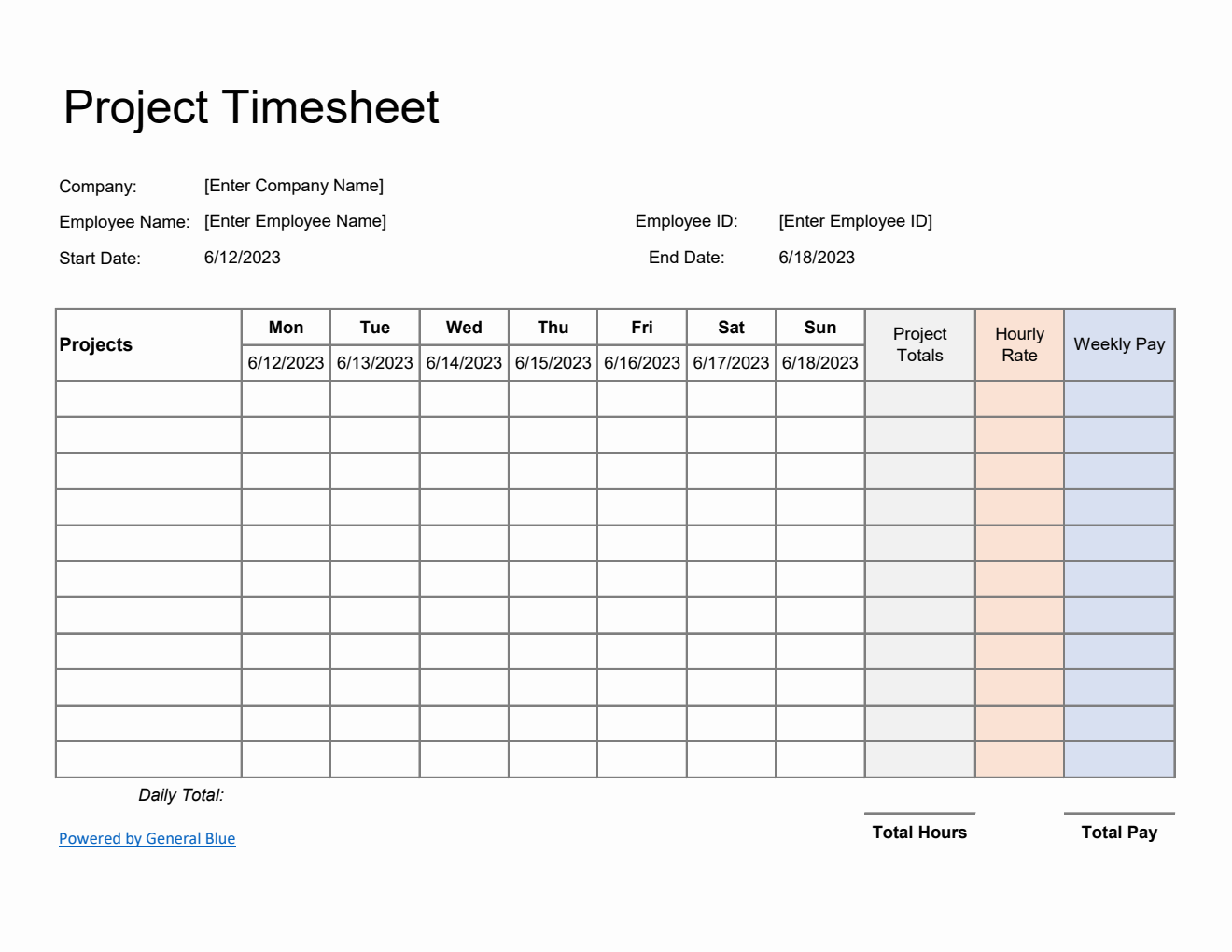Select the Wed column header

click(x=464, y=328)
